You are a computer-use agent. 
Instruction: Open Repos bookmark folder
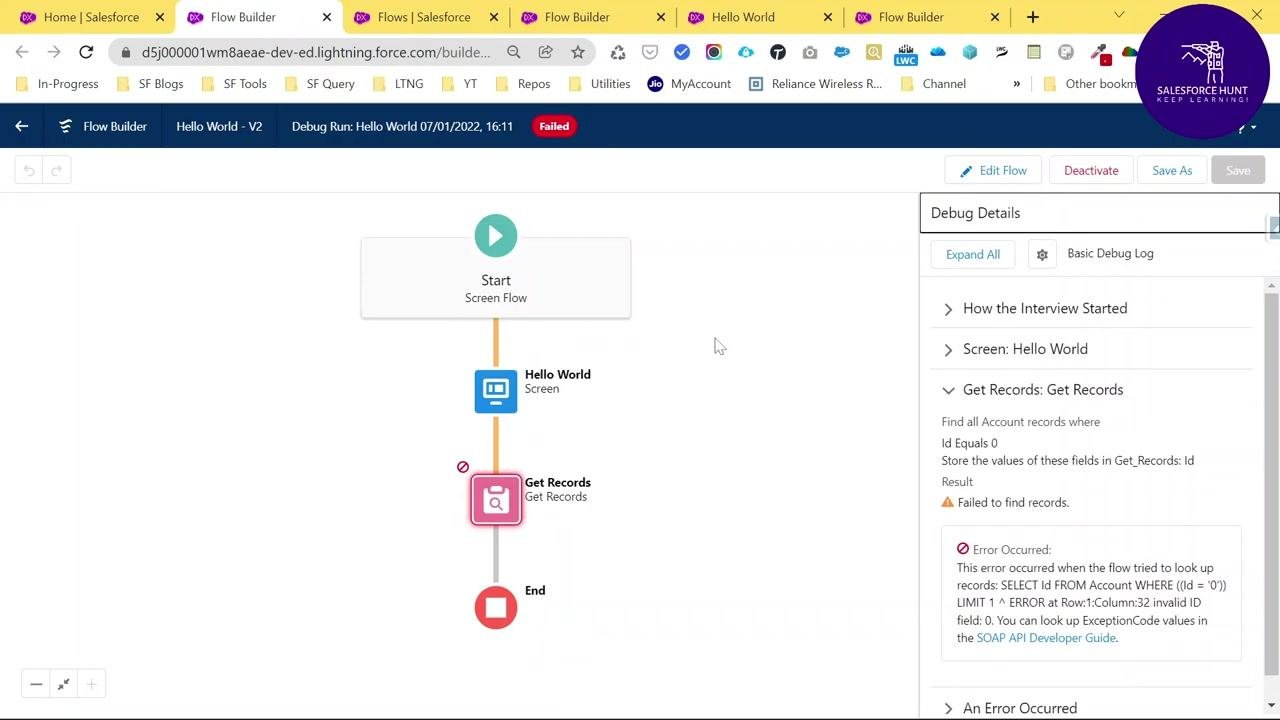pos(523,84)
